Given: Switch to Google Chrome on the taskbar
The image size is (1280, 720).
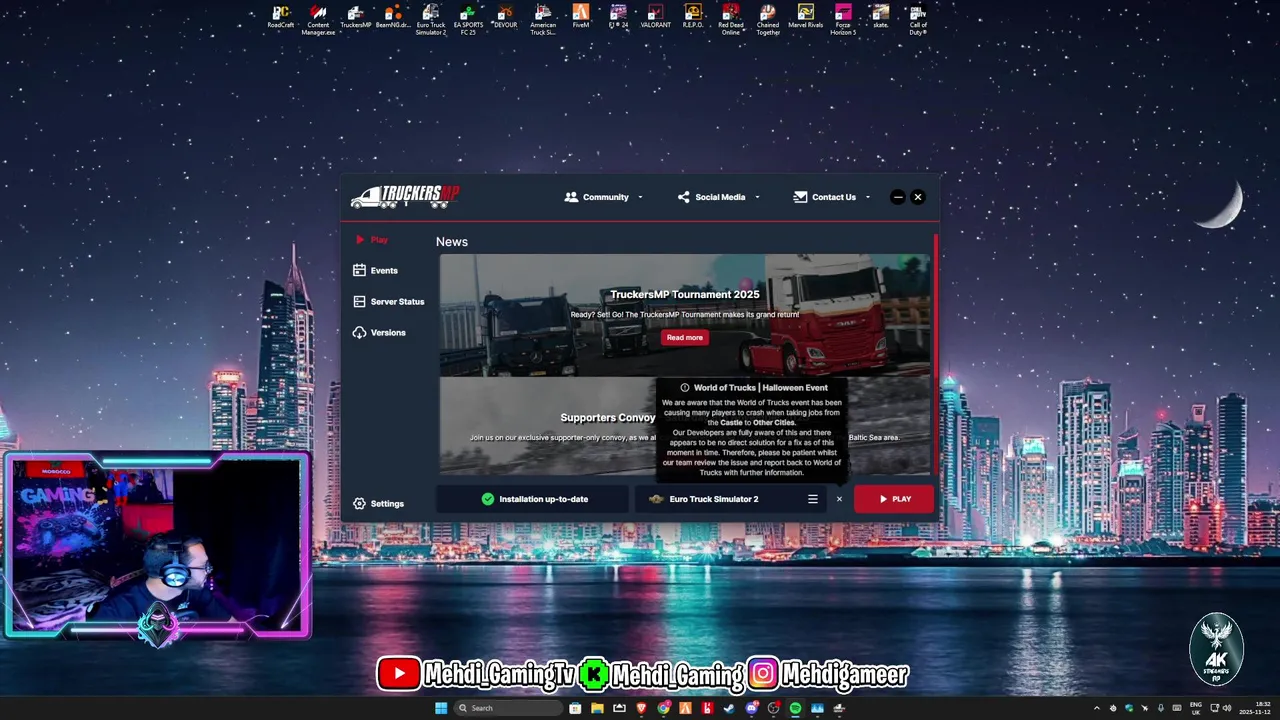Looking at the screenshot, I should coord(664,708).
